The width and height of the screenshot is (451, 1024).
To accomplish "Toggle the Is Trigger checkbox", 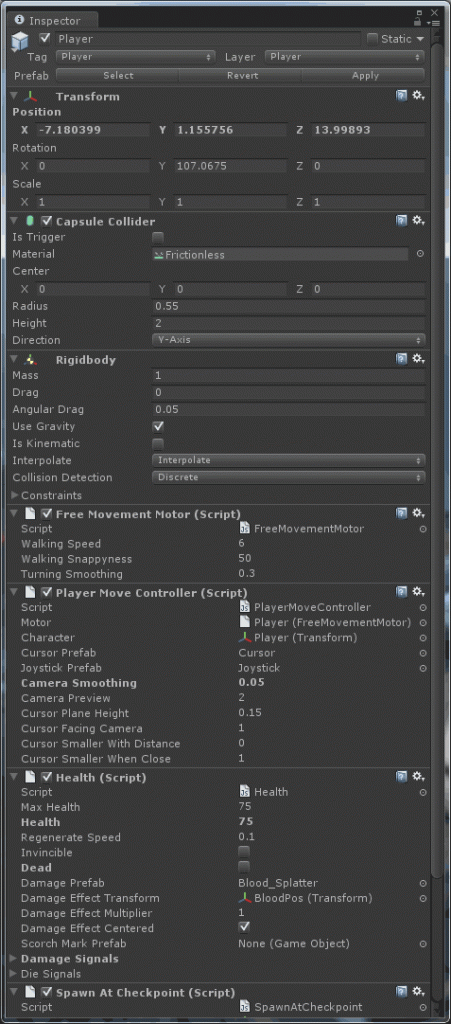I will [158, 238].
